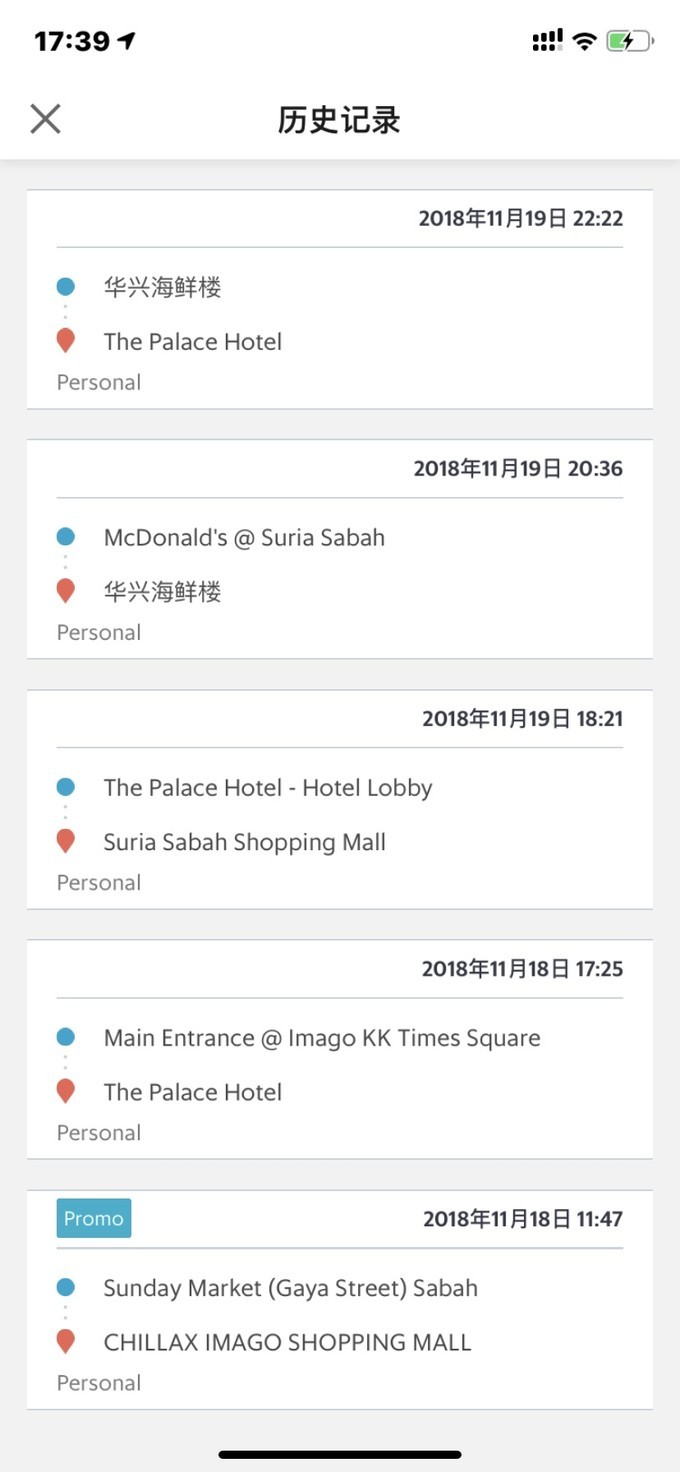Image resolution: width=680 pixels, height=1472 pixels.
Task: Tap the home indicator bar at bottom
Action: tap(340, 1454)
